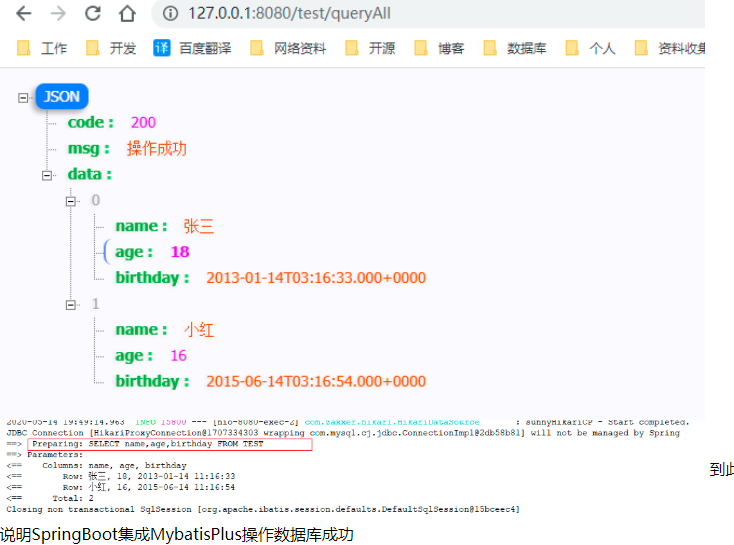Collapse the data array node
734x545 pixels.
point(47,176)
